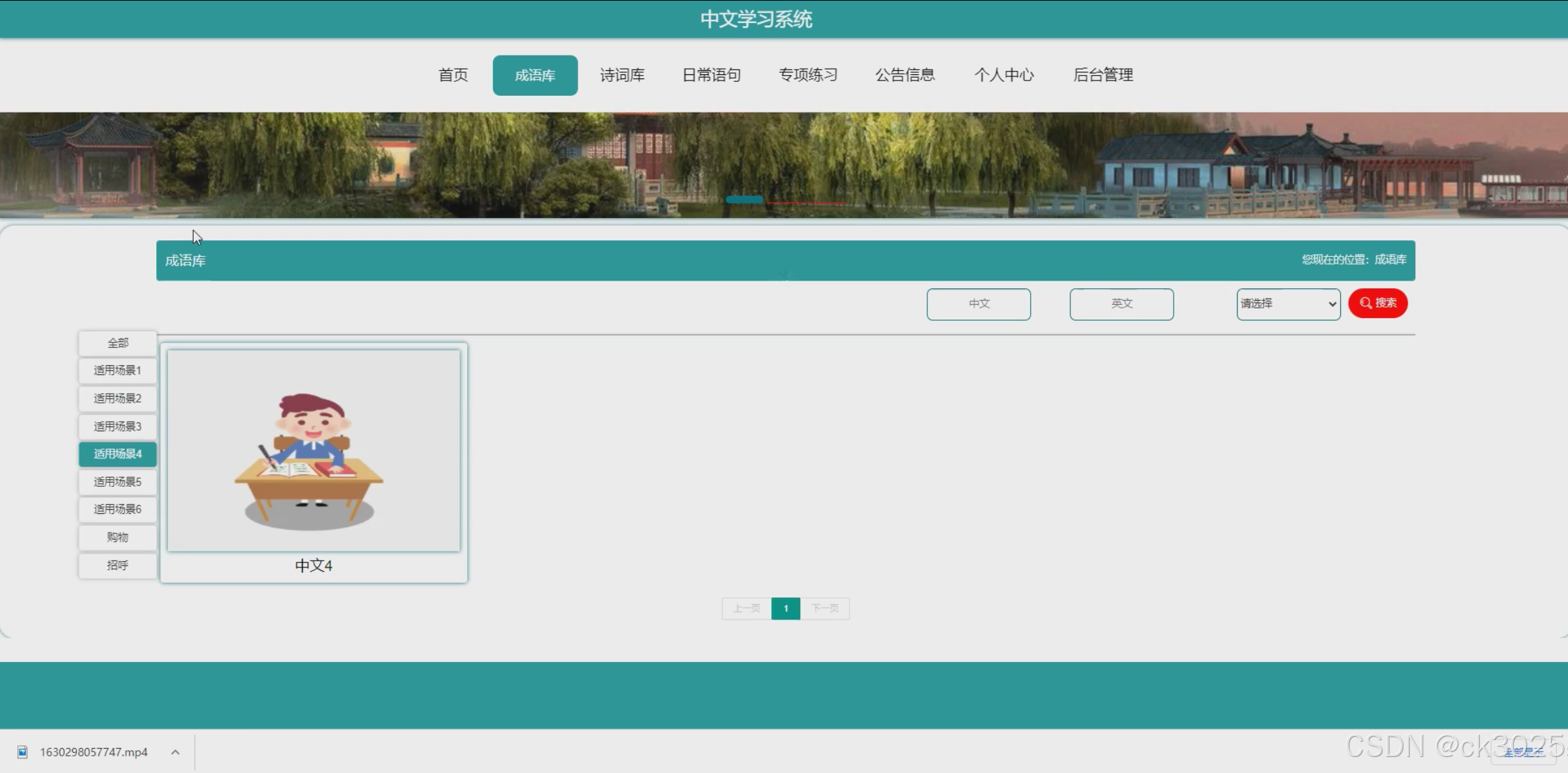Go to 专项练习 section

pyautogui.click(x=808, y=75)
